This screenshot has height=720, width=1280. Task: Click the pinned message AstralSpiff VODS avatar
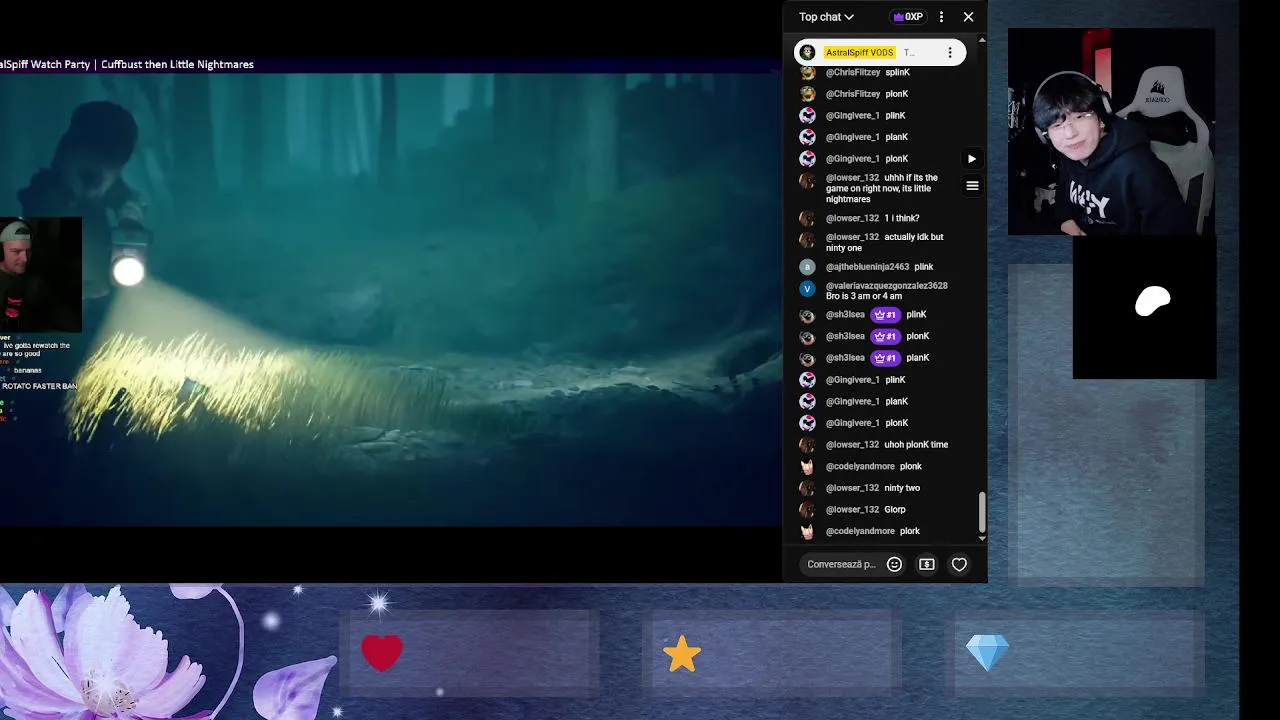tap(808, 52)
